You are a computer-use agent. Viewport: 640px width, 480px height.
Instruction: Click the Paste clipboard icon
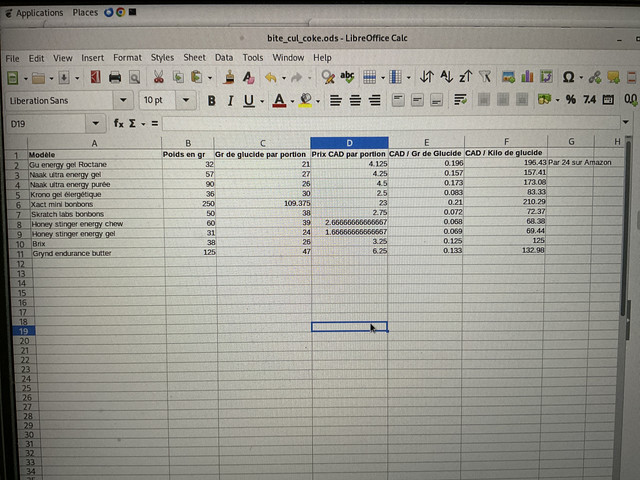tap(197, 77)
